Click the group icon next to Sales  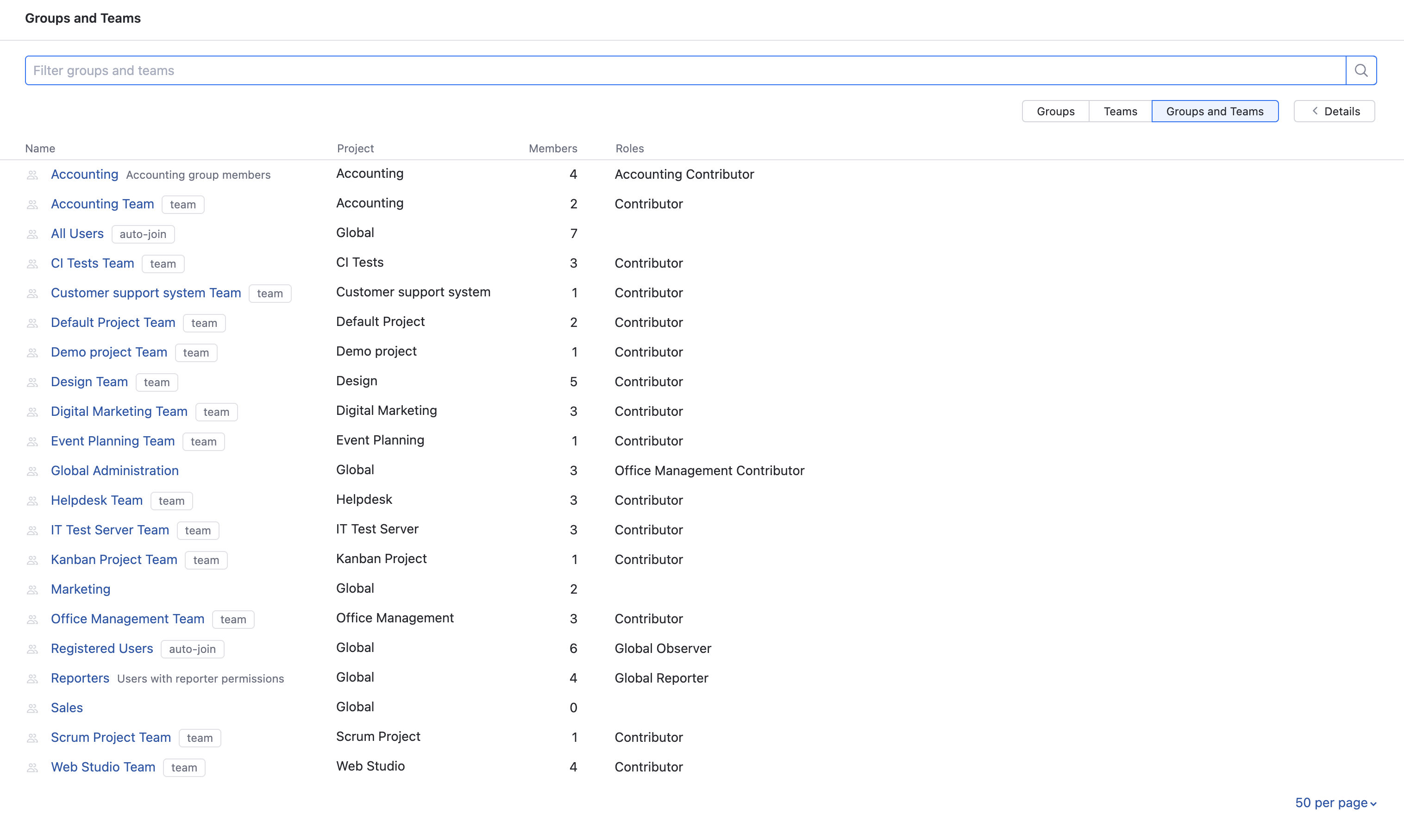tap(32, 708)
